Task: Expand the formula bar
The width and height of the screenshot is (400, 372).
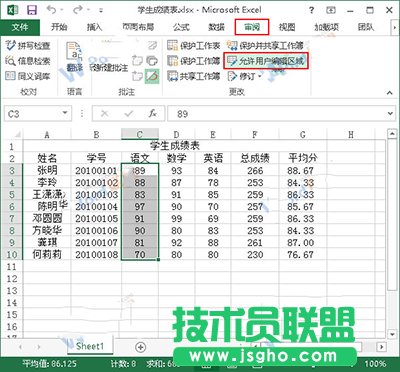Action: click(x=390, y=114)
